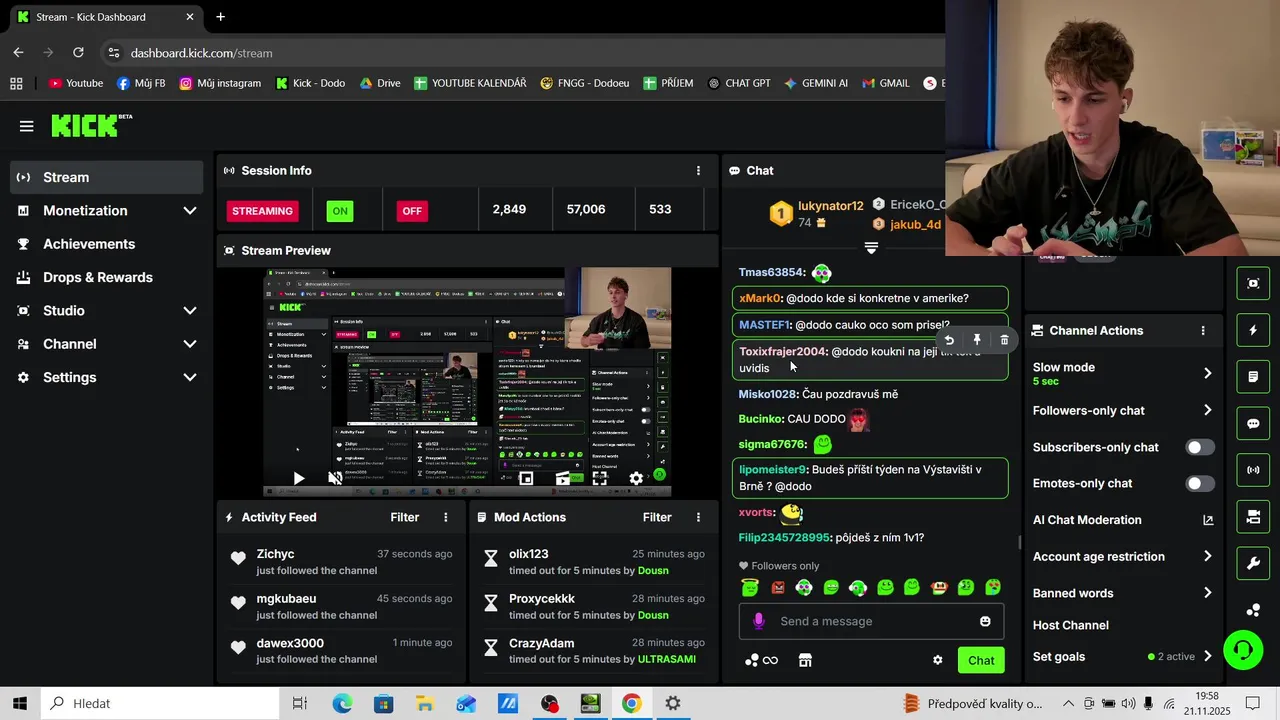
Task: Play the stream preview video
Action: [298, 479]
